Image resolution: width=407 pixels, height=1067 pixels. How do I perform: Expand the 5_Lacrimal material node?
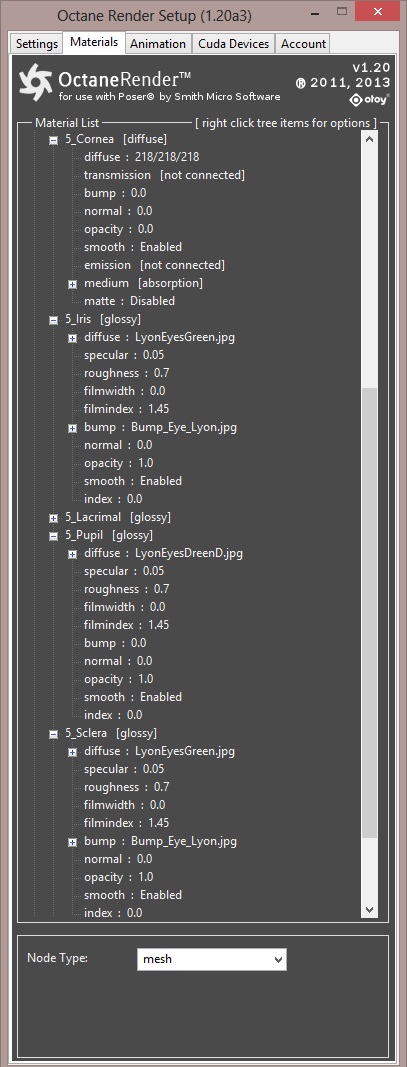tap(53, 517)
